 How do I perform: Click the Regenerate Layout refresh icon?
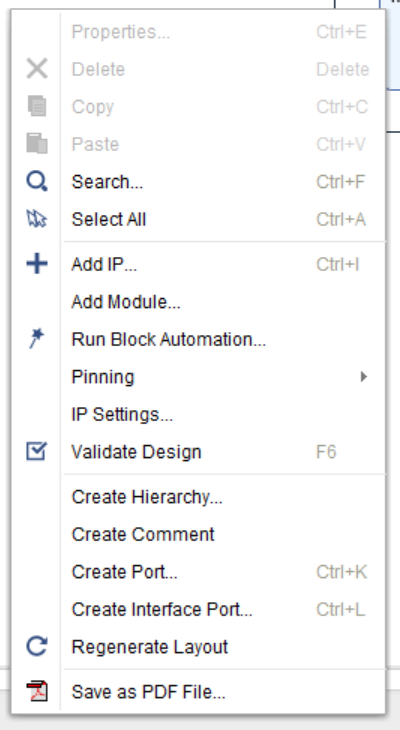pyautogui.click(x=37, y=646)
